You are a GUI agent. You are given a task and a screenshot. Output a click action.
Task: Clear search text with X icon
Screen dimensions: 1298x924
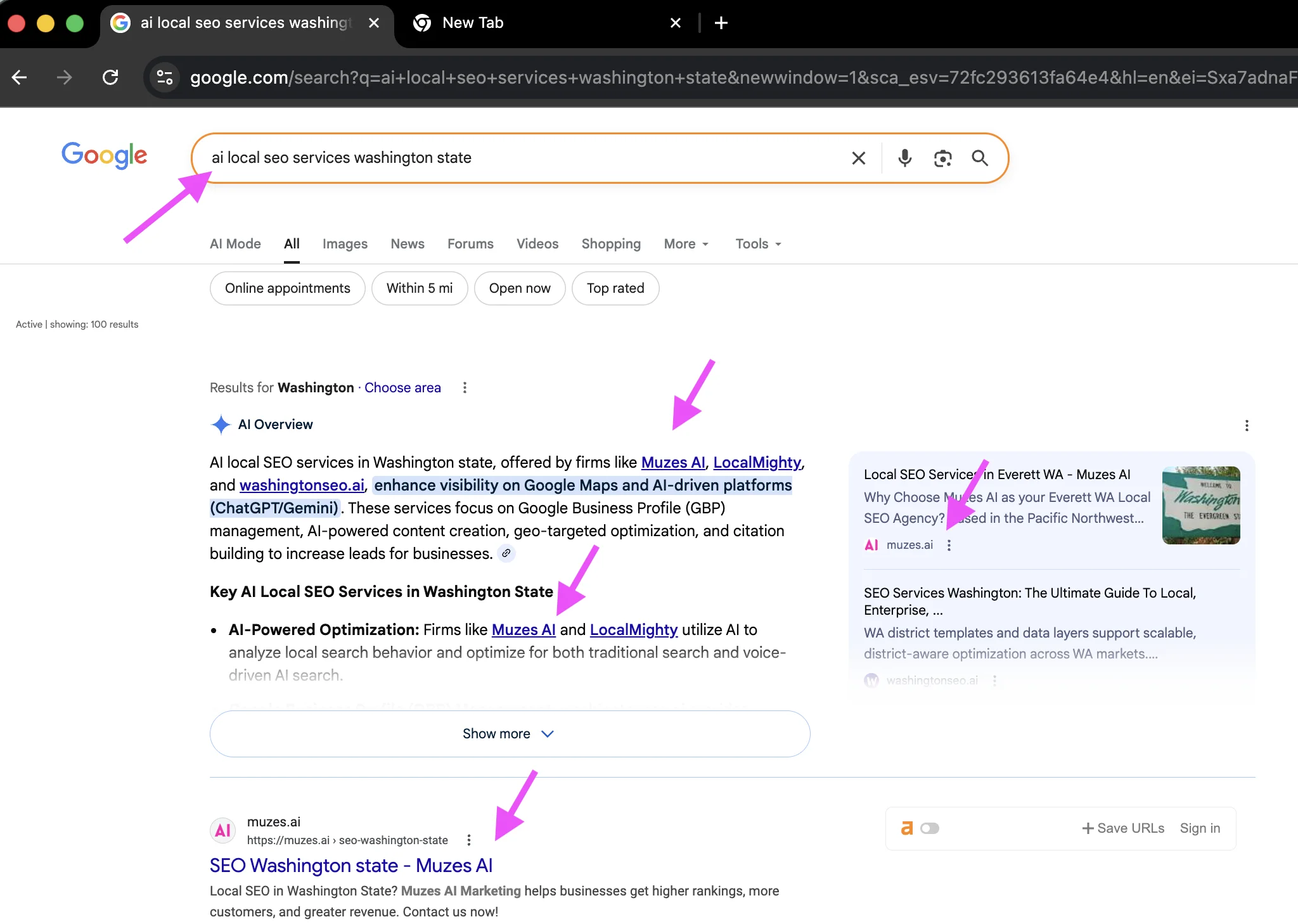(x=858, y=158)
